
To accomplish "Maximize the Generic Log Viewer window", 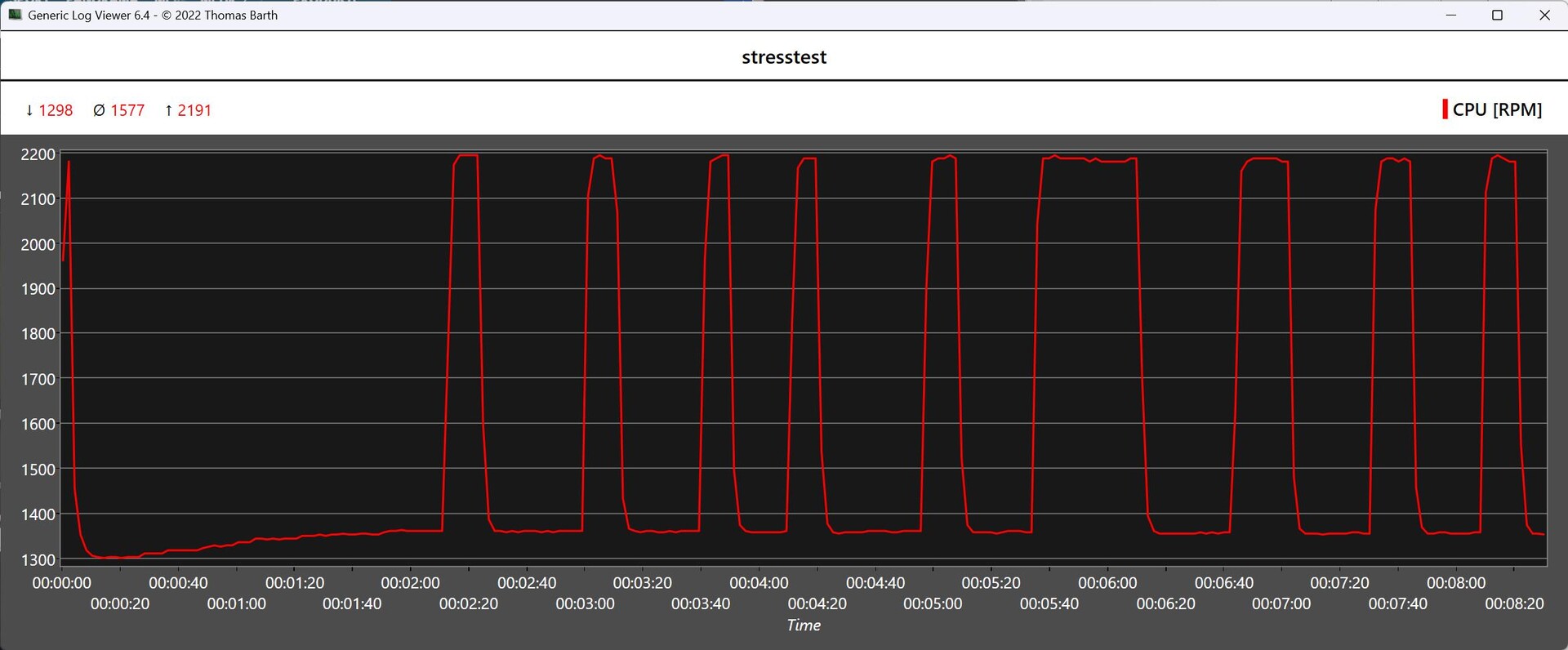I will pos(1497,15).
